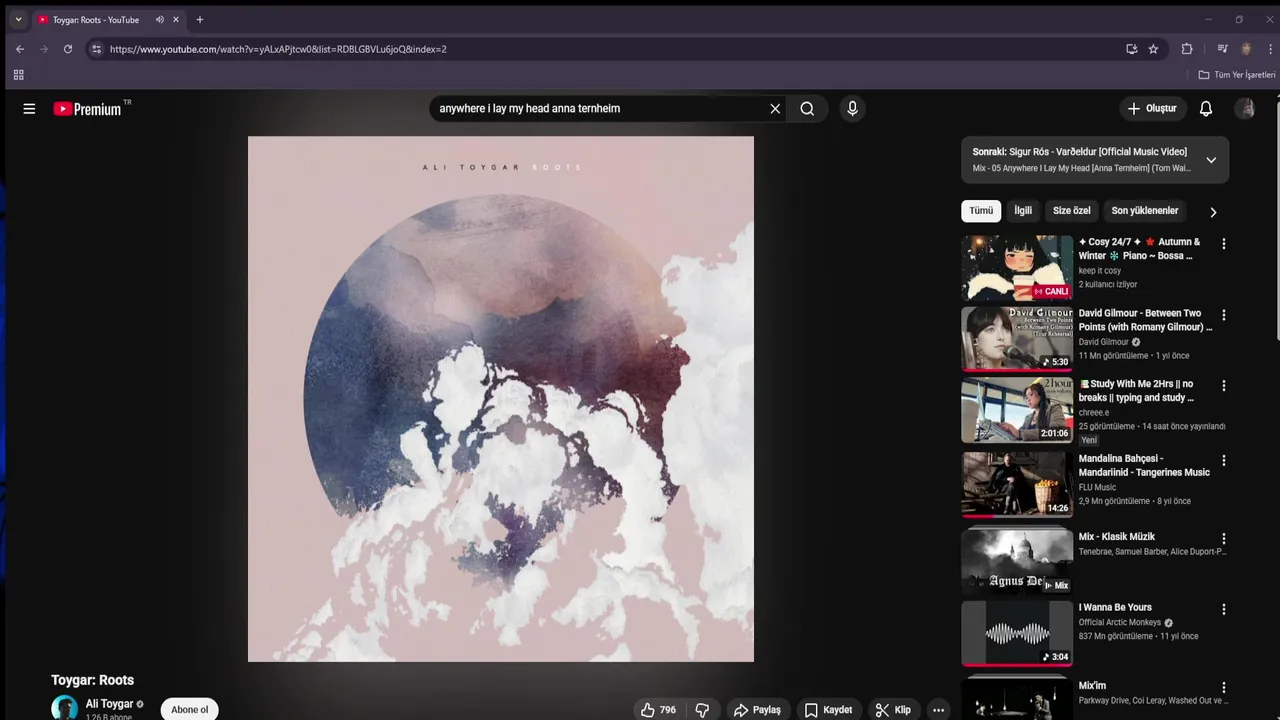Open the tab search dropdown arrow
This screenshot has width=1280, height=720.
pyautogui.click(x=18, y=20)
